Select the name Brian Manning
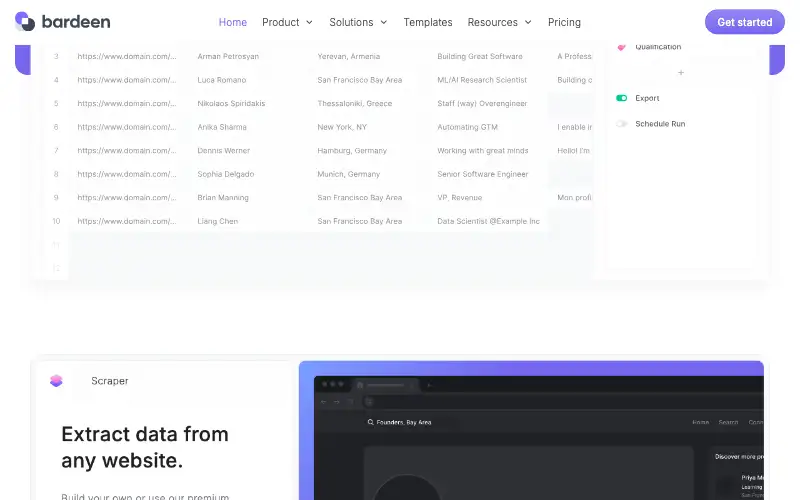The height and width of the screenshot is (500, 800). 223,197
